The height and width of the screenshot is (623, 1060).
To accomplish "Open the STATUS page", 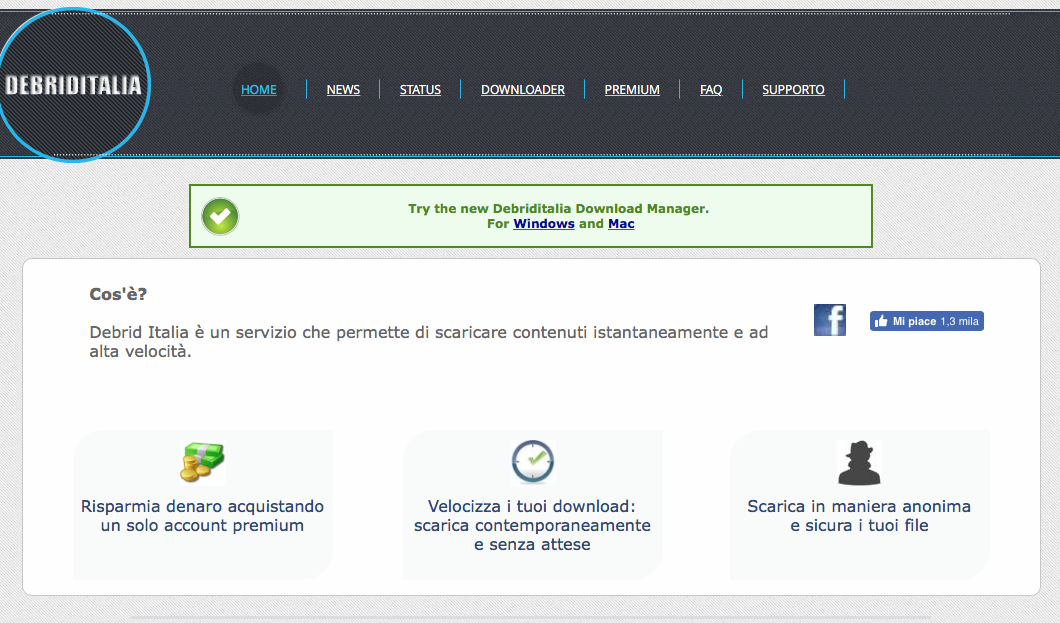I will coord(420,89).
